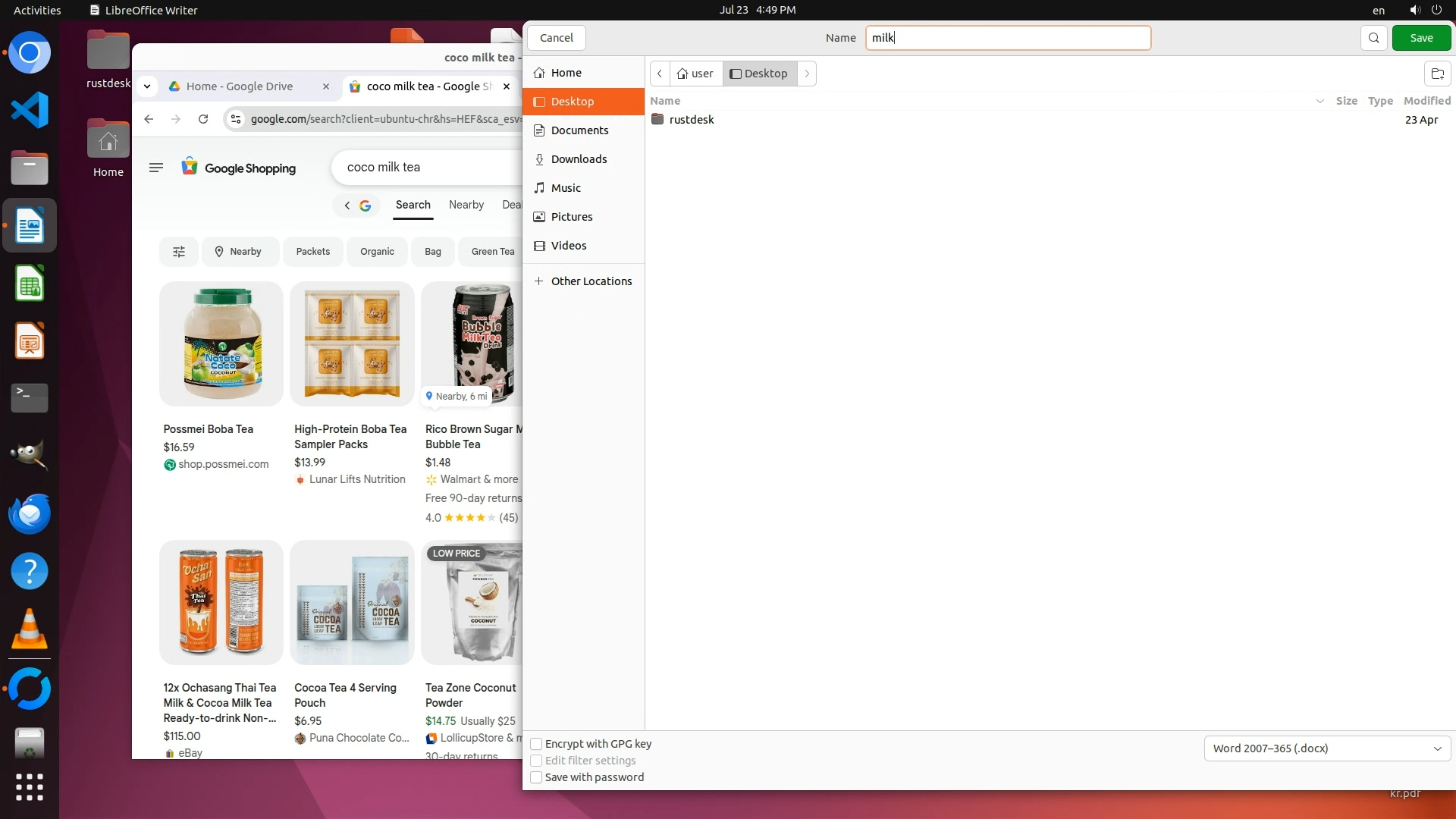
Task: Click the search icon in the save dialog
Action: [x=1373, y=38]
